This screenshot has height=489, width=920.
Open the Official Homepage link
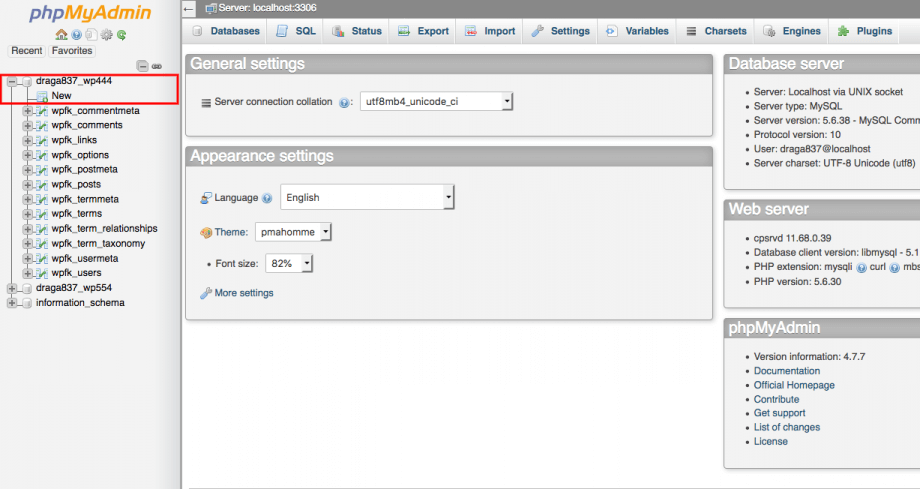[x=794, y=385]
